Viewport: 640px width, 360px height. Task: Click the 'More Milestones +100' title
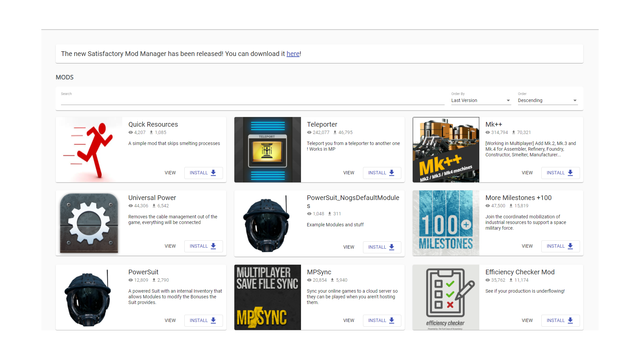518,198
